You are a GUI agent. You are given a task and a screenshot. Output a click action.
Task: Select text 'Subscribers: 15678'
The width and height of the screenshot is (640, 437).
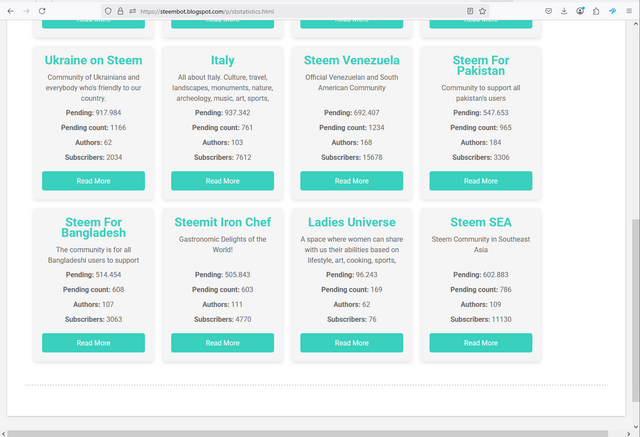coord(352,157)
